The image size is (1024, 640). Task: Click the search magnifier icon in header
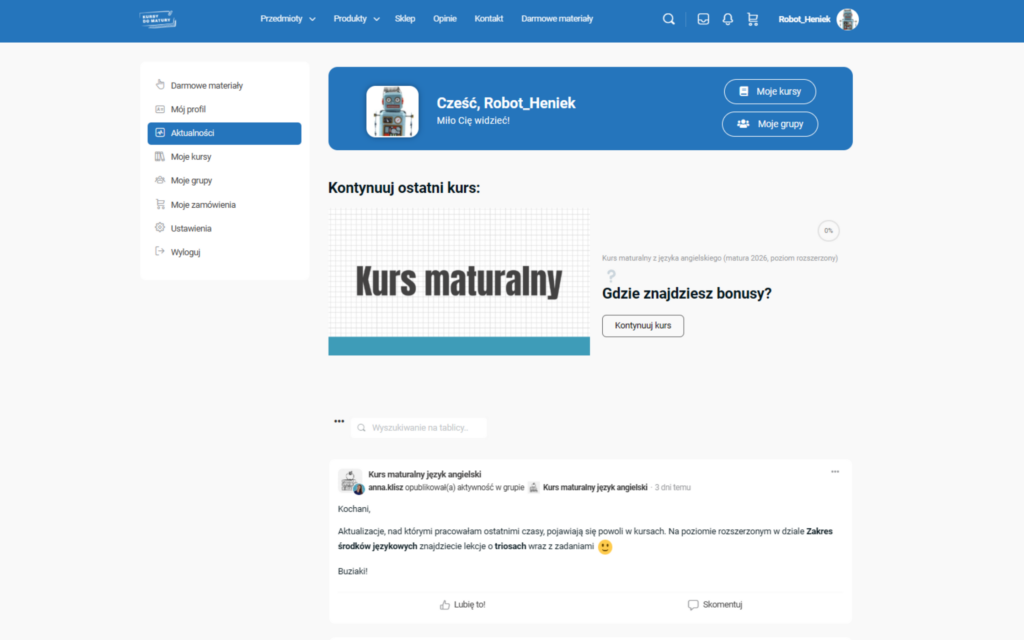[669, 19]
